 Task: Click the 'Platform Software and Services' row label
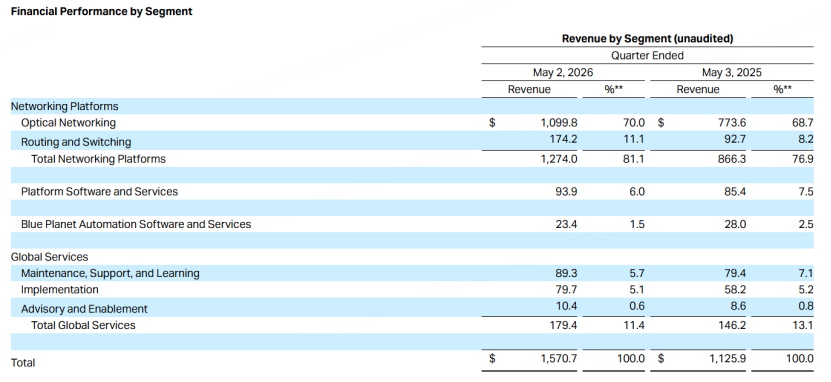click(100, 191)
